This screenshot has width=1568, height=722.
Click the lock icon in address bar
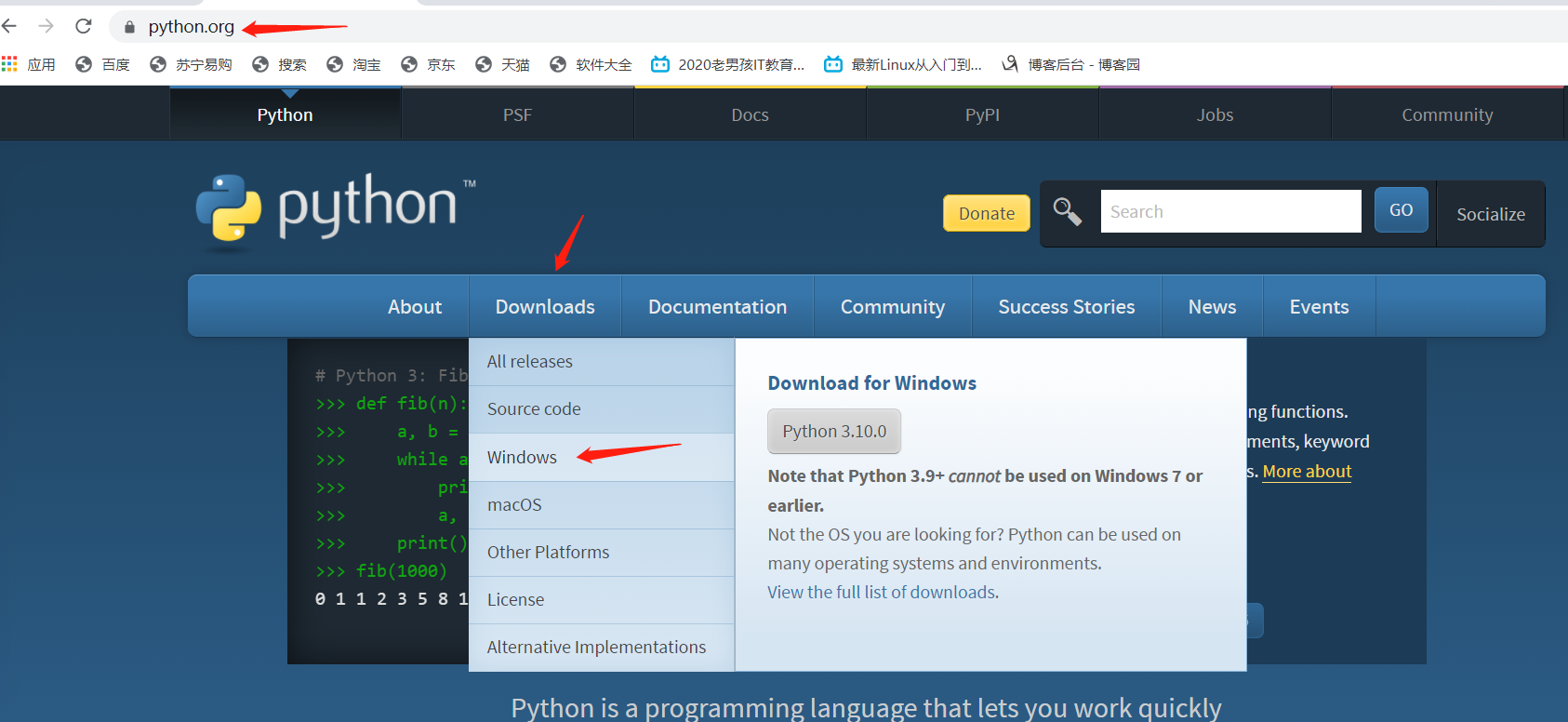click(x=130, y=27)
